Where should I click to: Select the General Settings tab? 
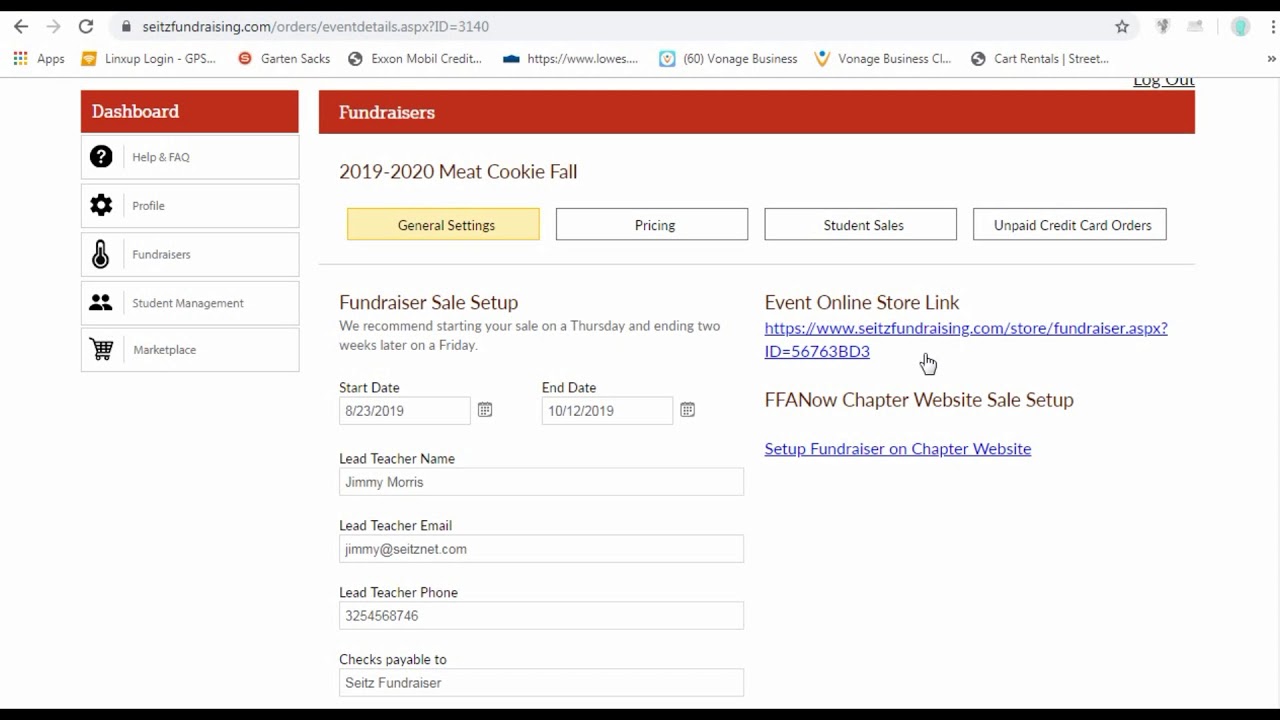tap(443, 225)
